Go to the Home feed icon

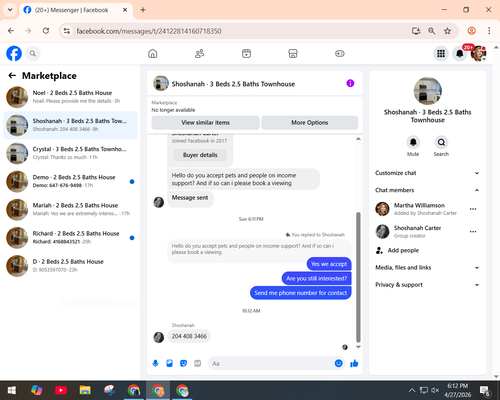(153, 53)
